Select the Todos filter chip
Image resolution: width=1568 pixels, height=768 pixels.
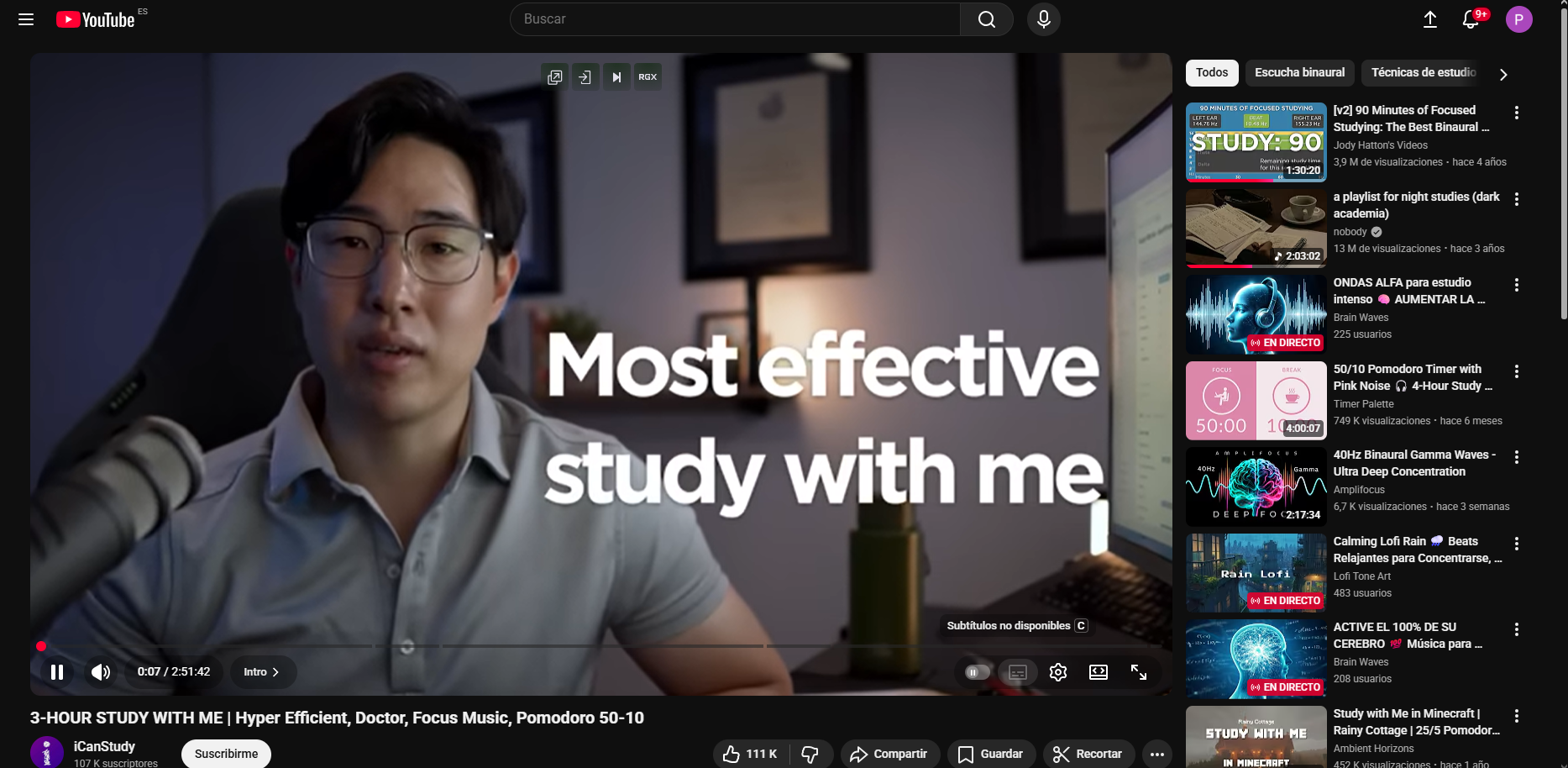[1211, 73]
